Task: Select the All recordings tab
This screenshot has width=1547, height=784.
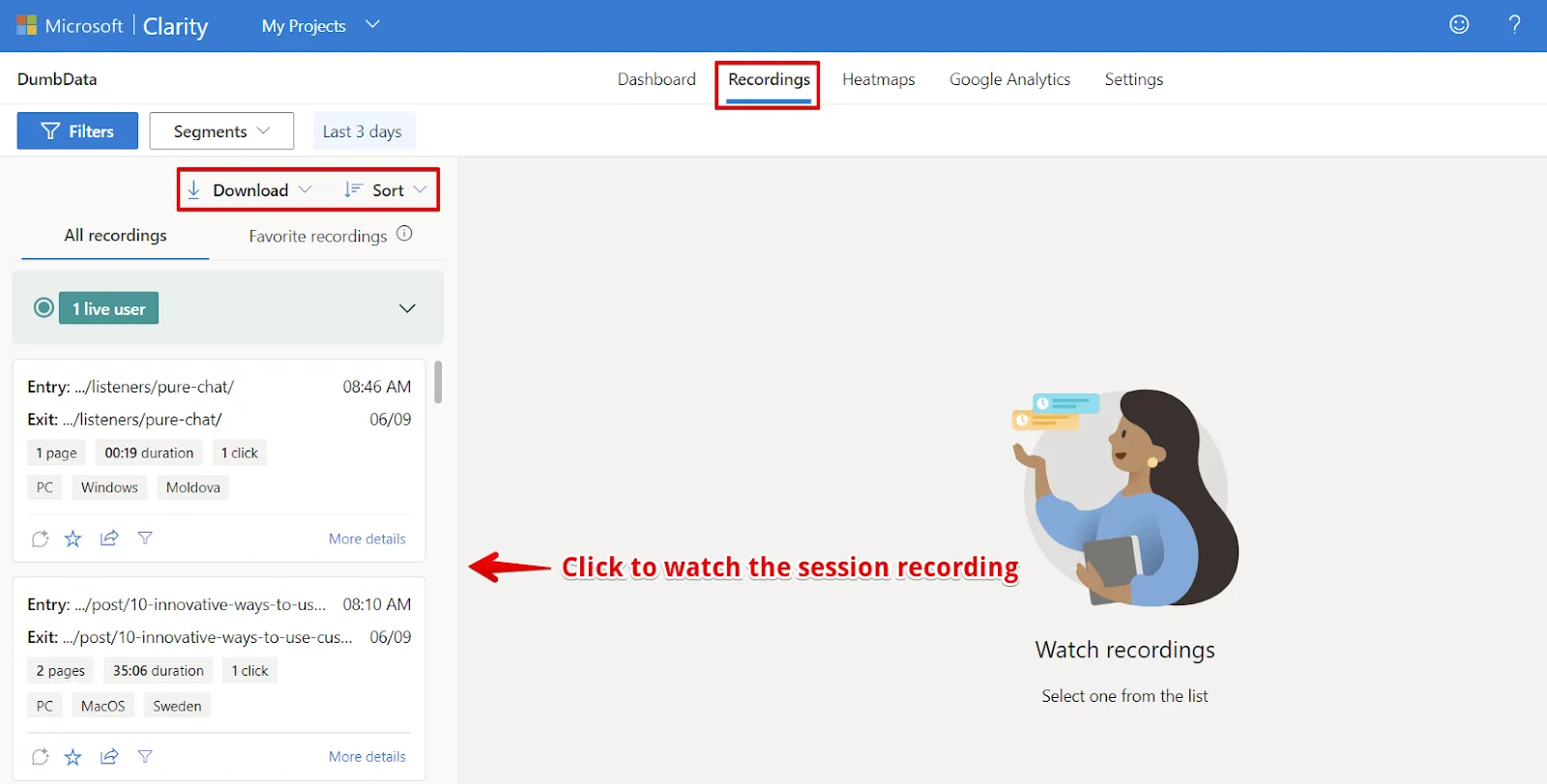Action: pos(115,236)
